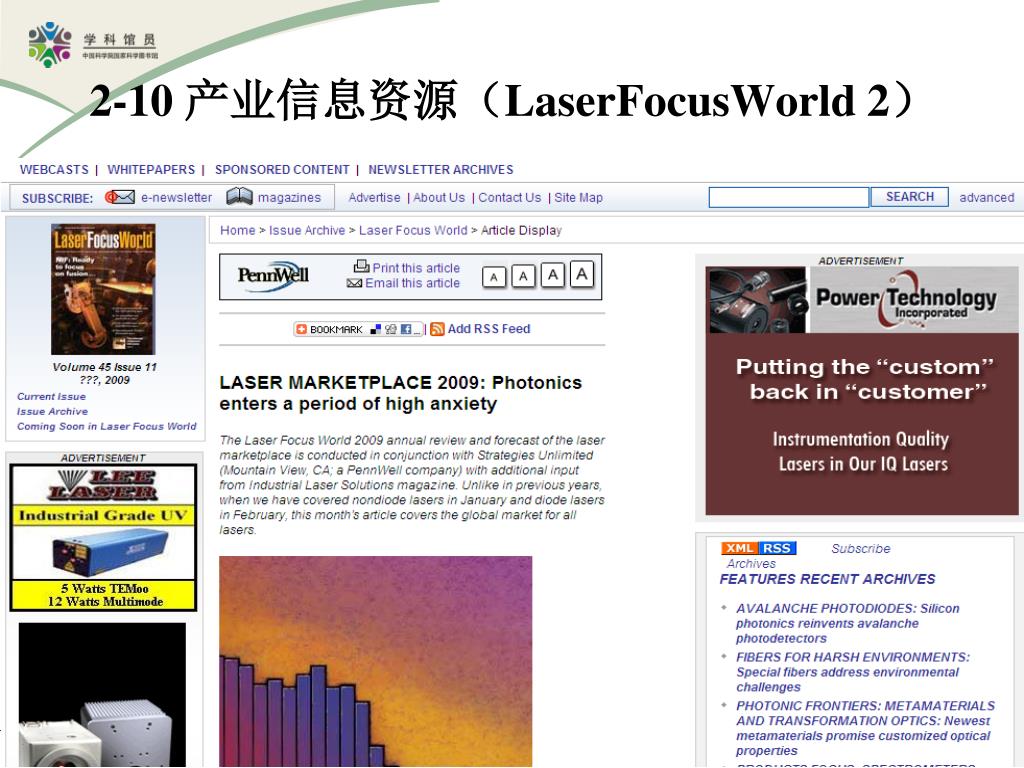
Task: Click the subject librarian logo at top left
Action: tap(93, 44)
